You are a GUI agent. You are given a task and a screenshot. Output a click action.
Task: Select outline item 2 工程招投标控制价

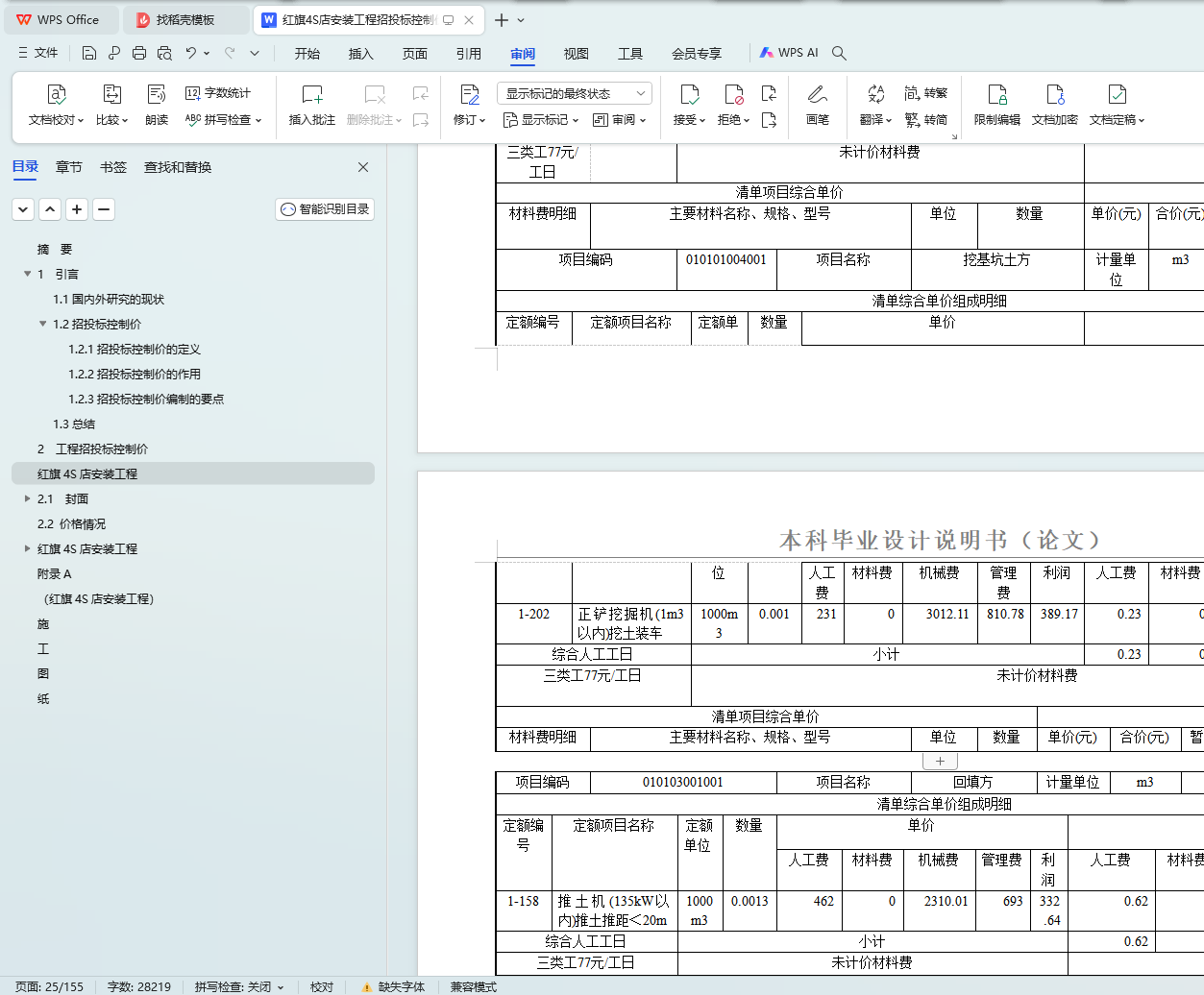92,449
